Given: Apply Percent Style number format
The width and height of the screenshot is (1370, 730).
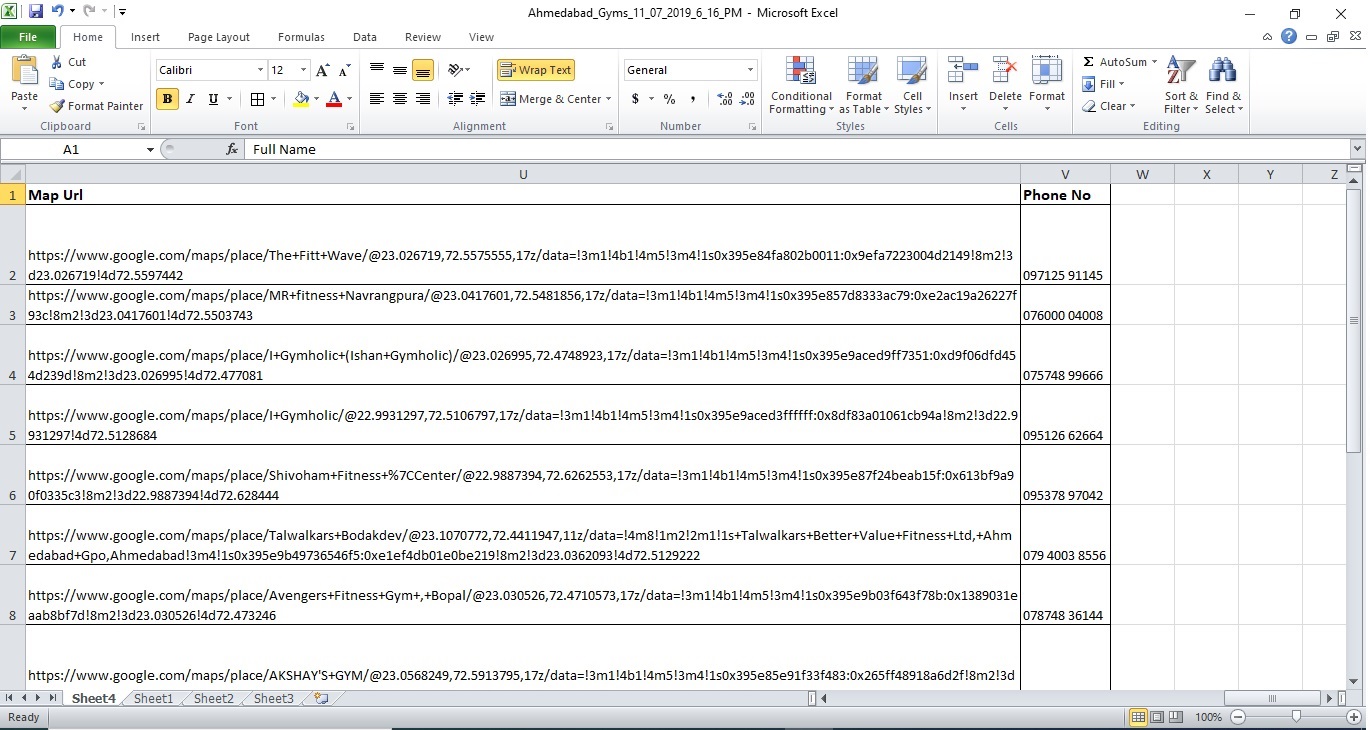Looking at the screenshot, I should pos(669,99).
